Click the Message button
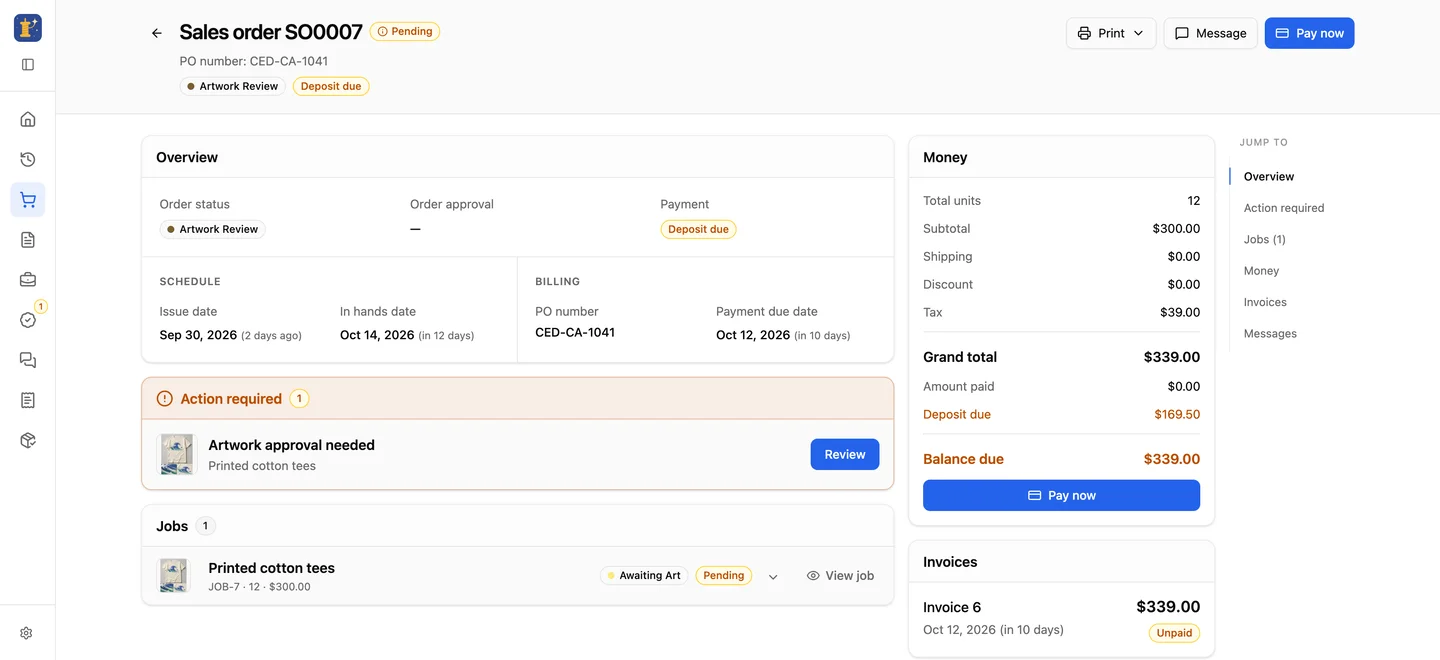1440x660 pixels. click(x=1210, y=33)
